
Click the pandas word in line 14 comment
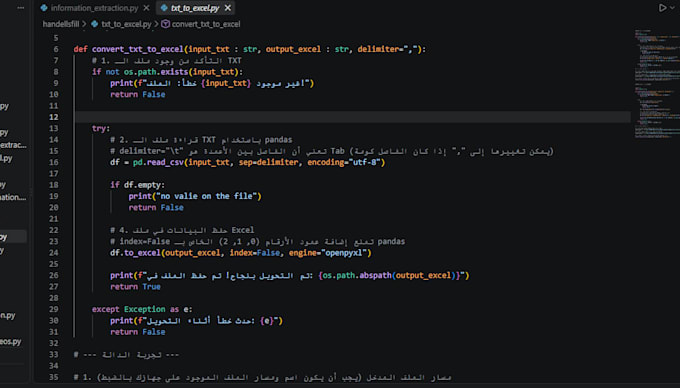(278, 140)
